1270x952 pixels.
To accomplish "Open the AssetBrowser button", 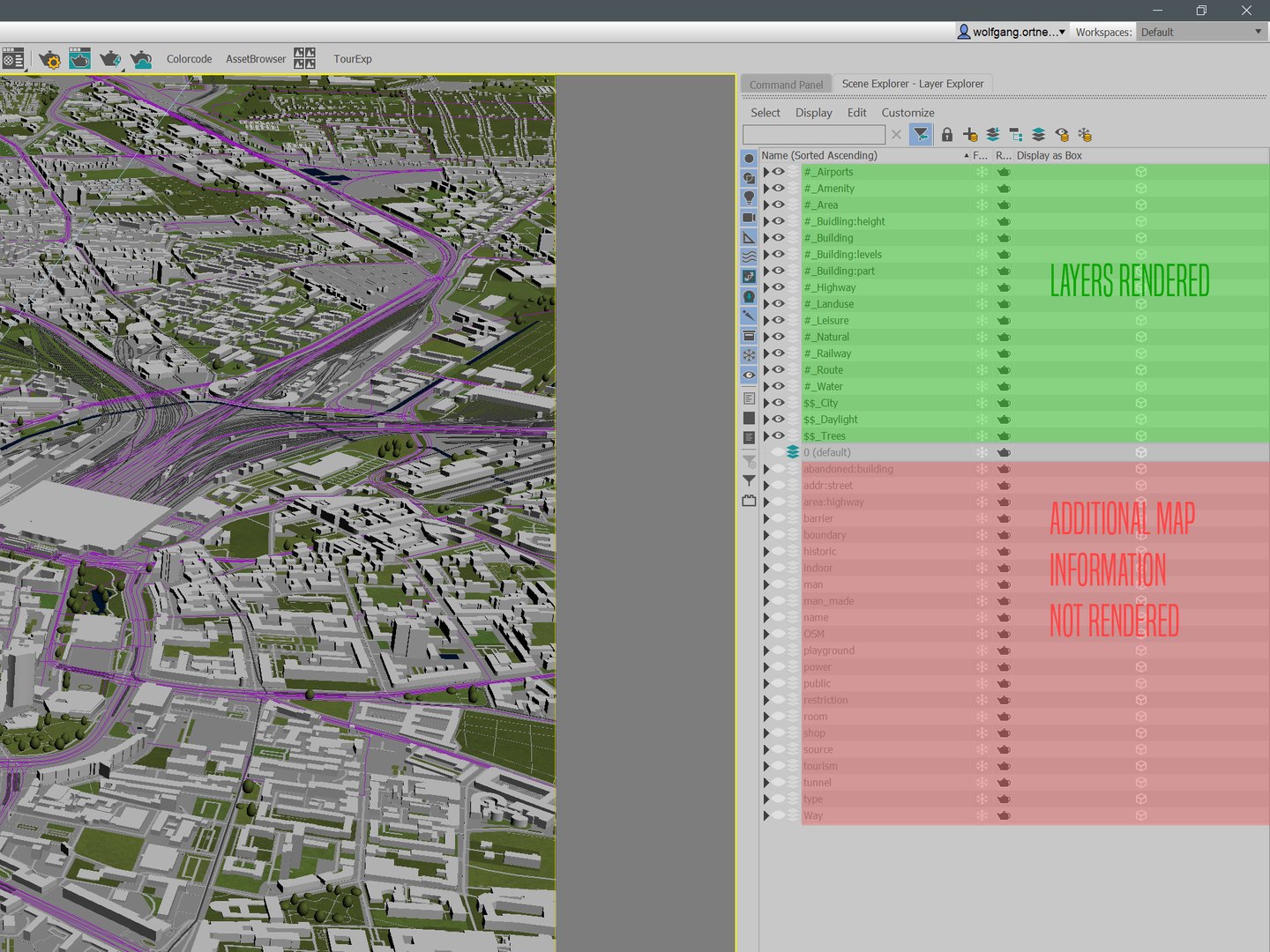I will coord(256,59).
